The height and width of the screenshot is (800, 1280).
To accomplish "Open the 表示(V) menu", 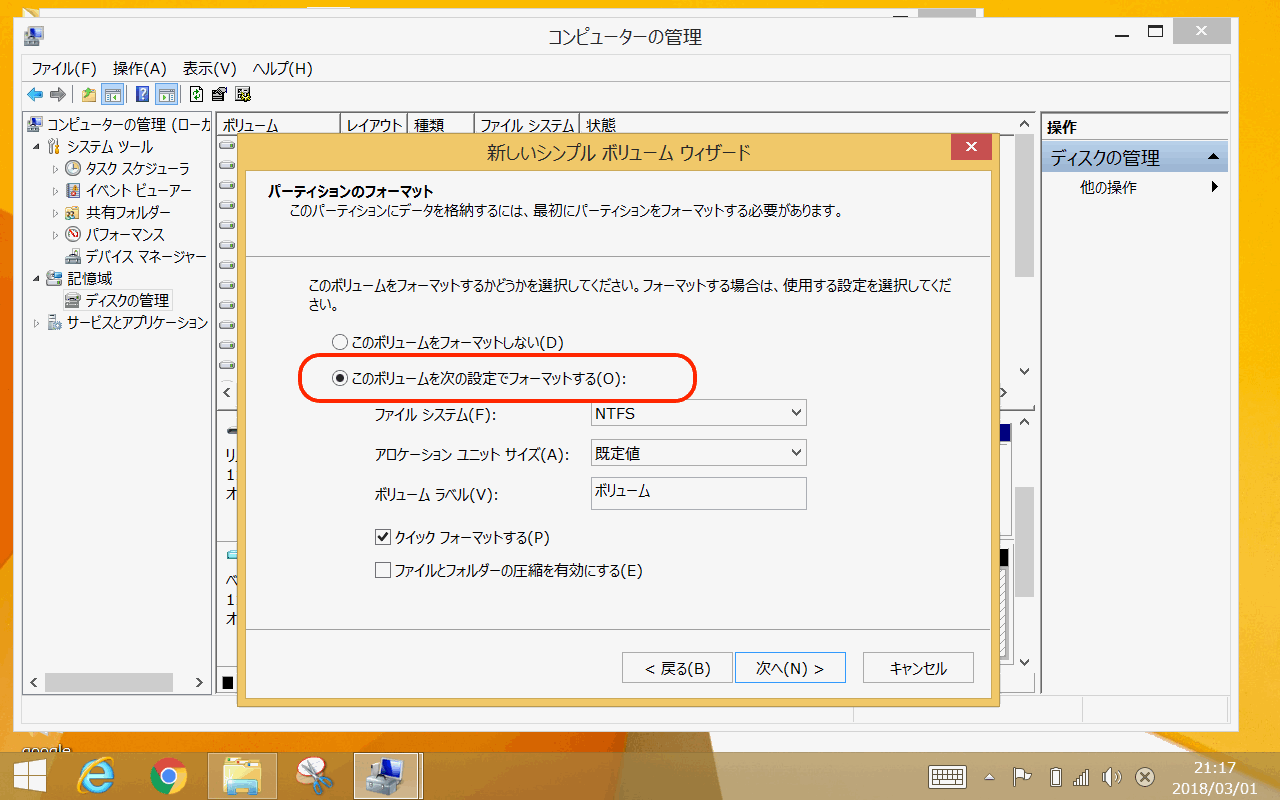I will 209,69.
